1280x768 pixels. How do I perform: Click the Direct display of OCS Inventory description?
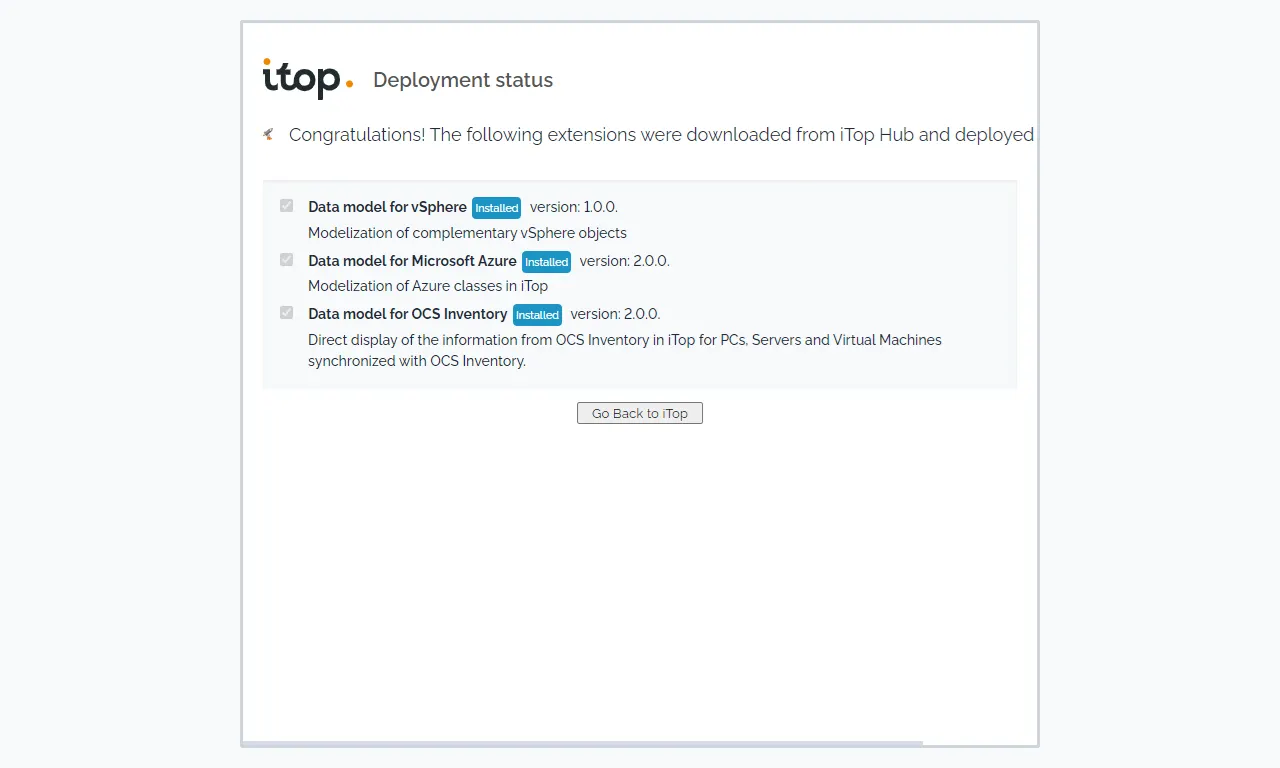(x=625, y=350)
